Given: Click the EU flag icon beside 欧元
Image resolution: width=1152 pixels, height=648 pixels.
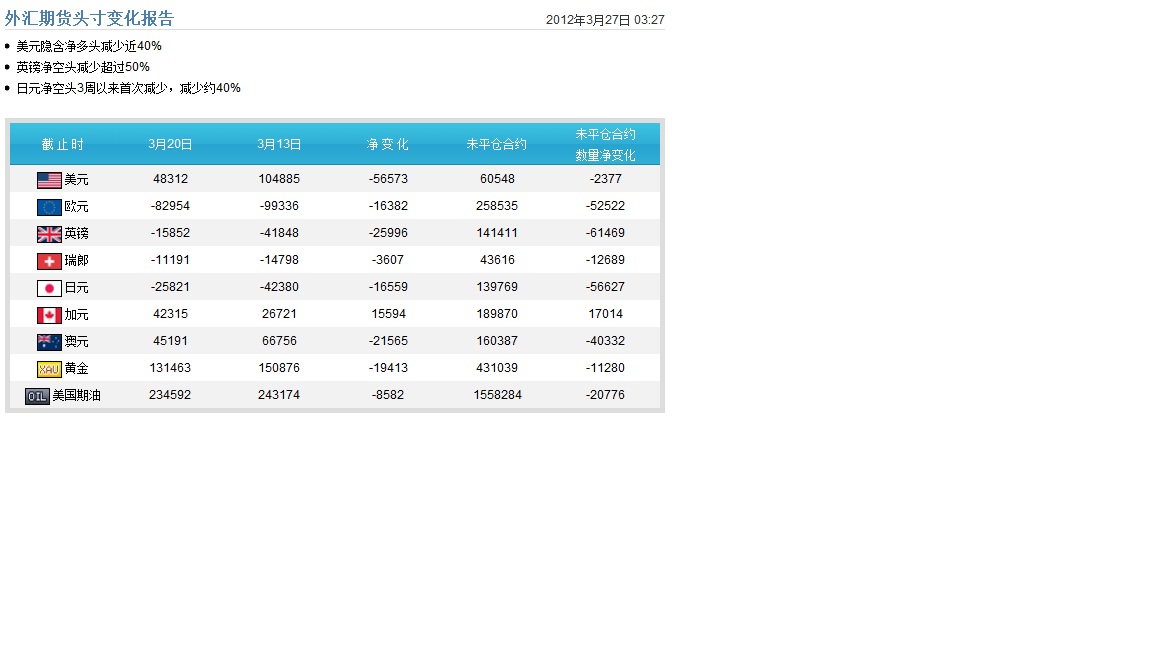Looking at the screenshot, I should tap(49, 207).
